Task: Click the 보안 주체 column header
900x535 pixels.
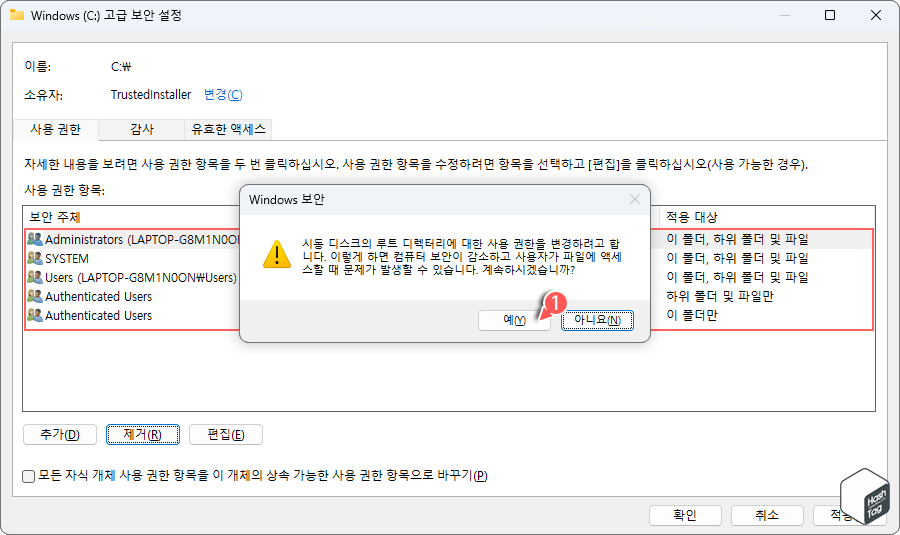Action: pos(55,218)
